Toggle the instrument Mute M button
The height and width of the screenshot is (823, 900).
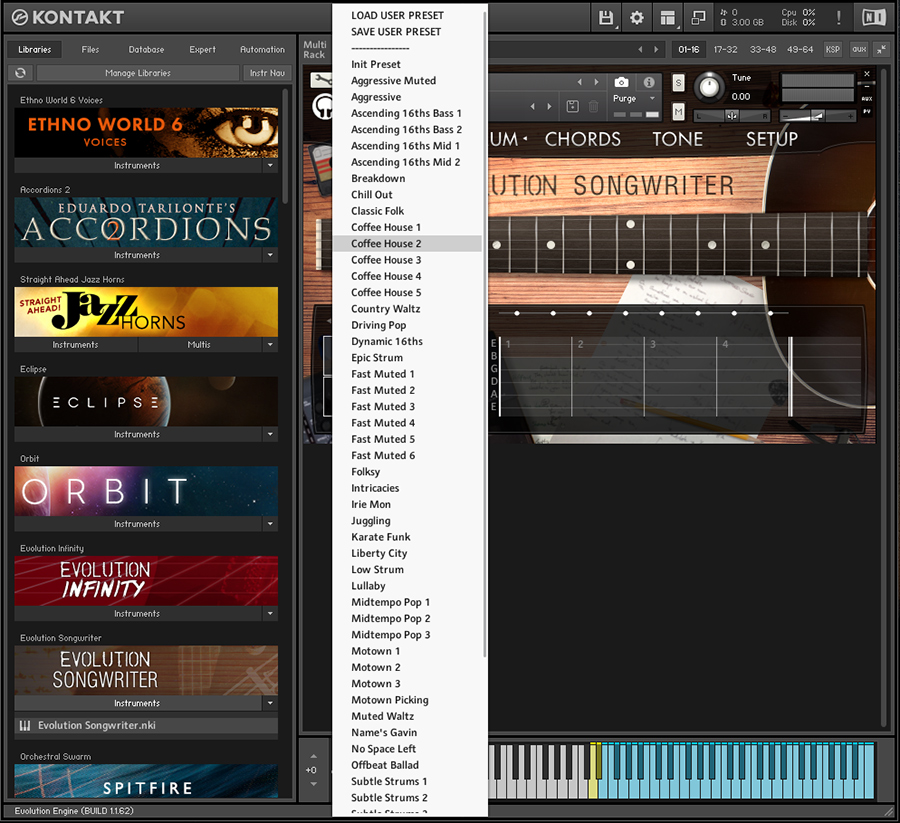678,111
